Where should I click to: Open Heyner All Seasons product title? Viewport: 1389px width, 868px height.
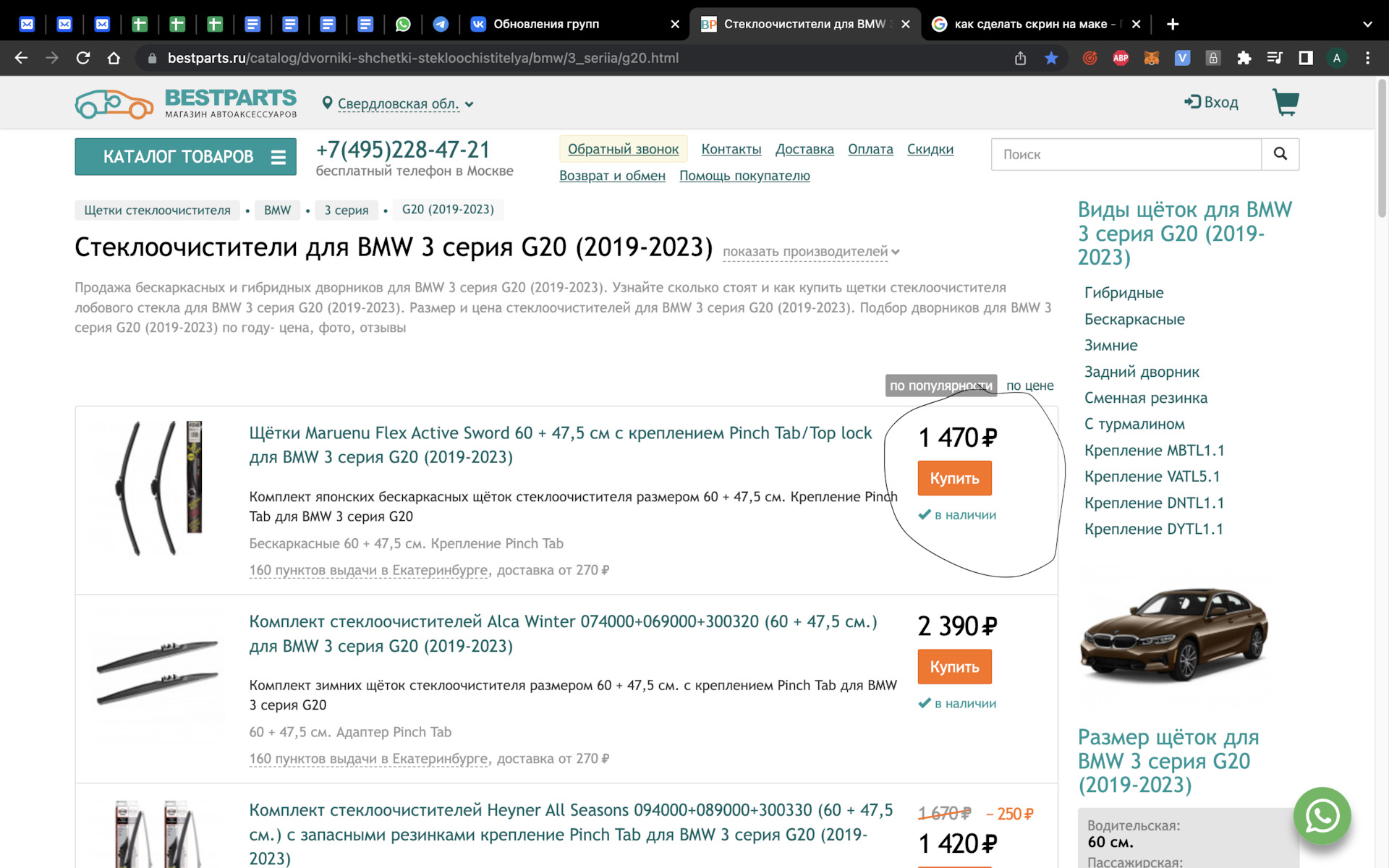coord(572,834)
